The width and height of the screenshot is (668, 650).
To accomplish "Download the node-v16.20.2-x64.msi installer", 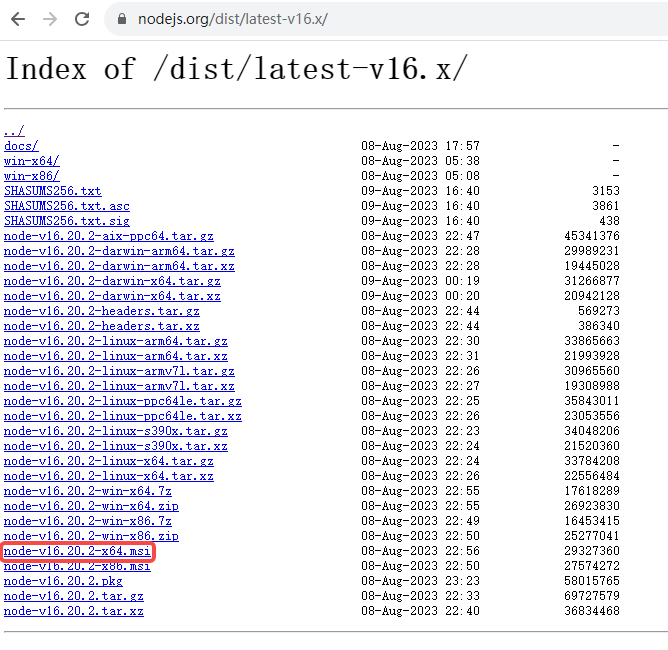I will pyautogui.click(x=77, y=551).
